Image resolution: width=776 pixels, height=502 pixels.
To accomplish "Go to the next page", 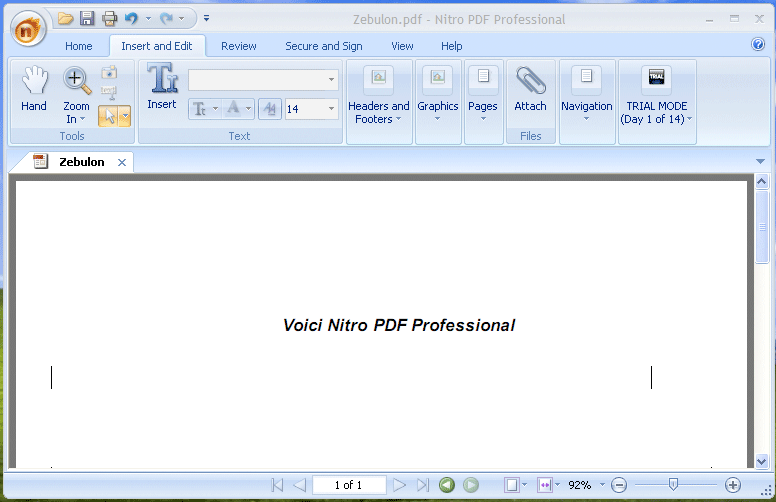I will click(399, 485).
